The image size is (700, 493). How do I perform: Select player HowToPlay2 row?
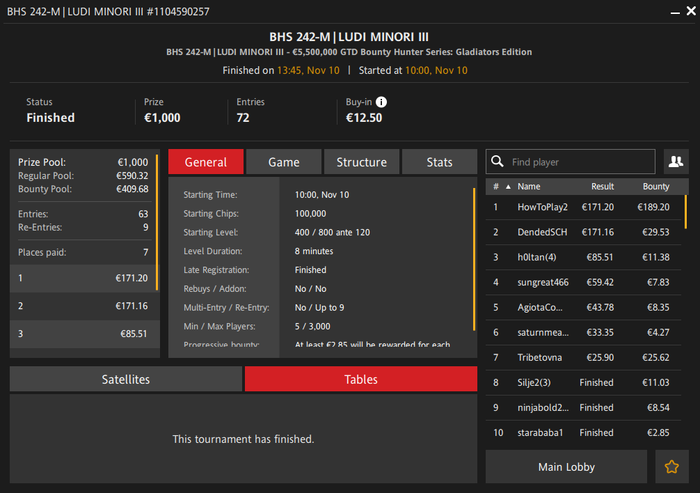[583, 207]
